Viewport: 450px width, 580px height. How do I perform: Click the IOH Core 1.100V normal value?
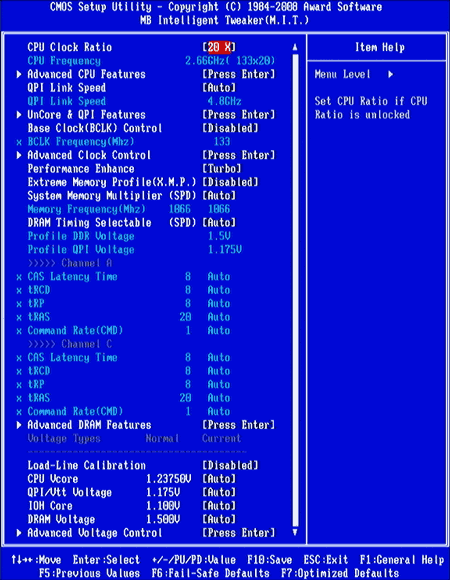point(163,506)
